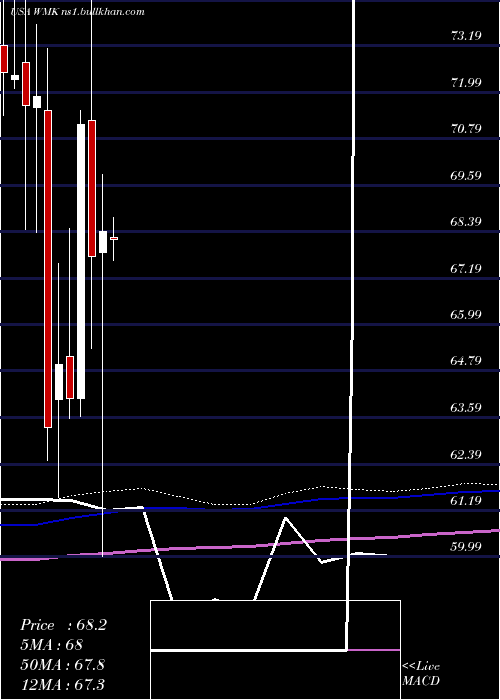Click the <<Live MACD label
500x700 pixels.
point(421,673)
